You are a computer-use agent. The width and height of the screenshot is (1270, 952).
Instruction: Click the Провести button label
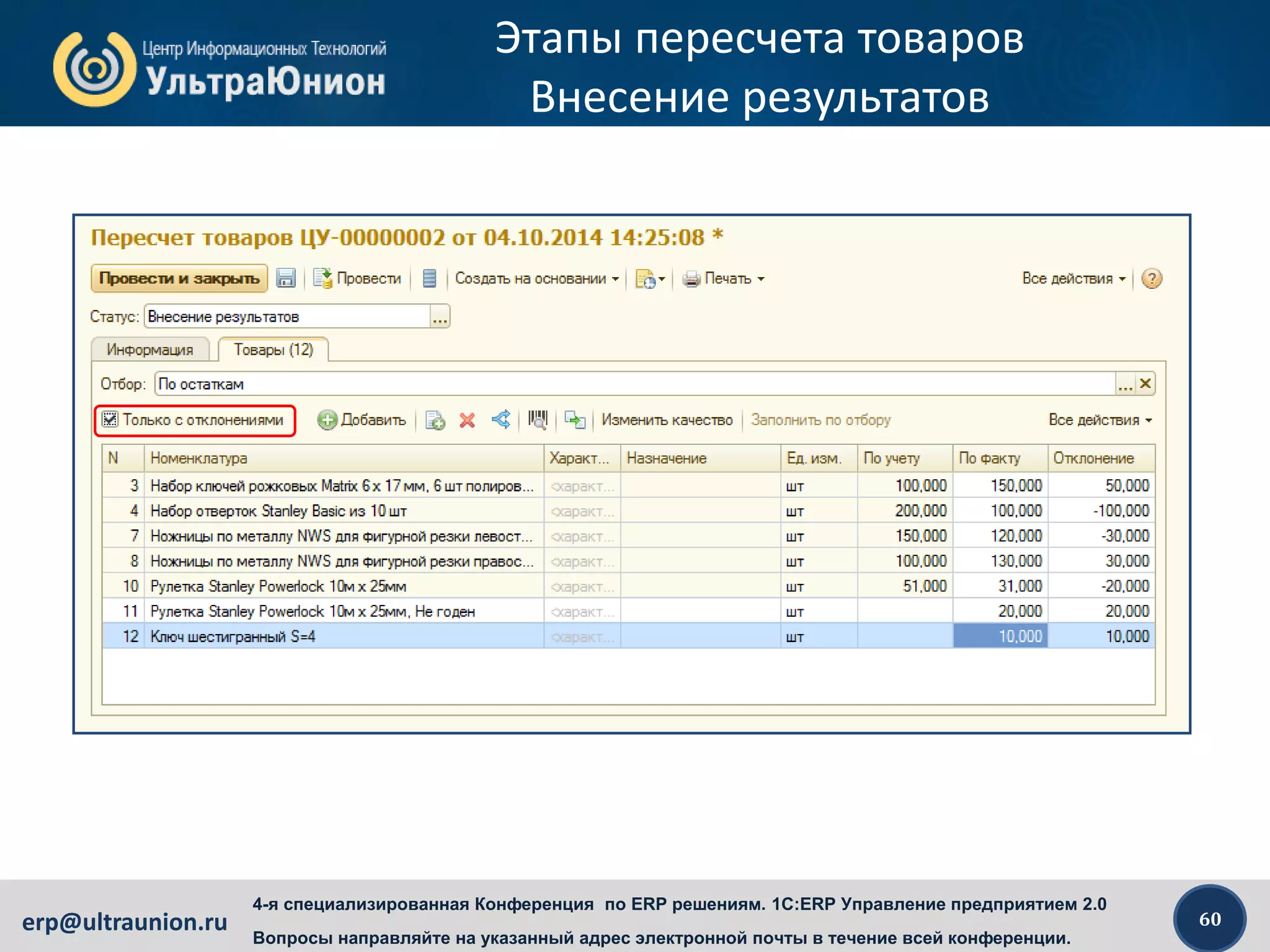point(369,278)
